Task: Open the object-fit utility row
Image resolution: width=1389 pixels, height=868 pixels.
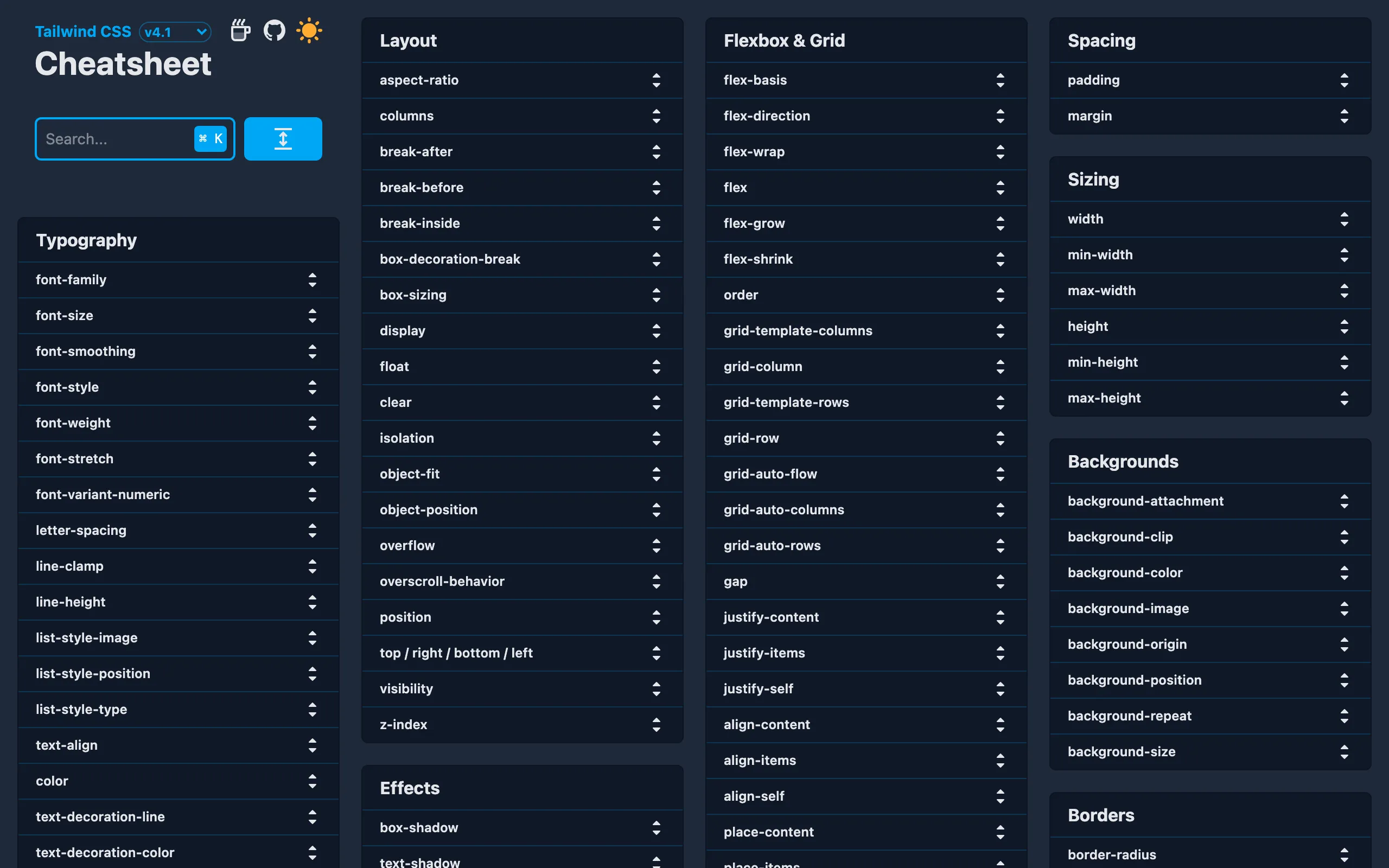Action: click(x=523, y=474)
